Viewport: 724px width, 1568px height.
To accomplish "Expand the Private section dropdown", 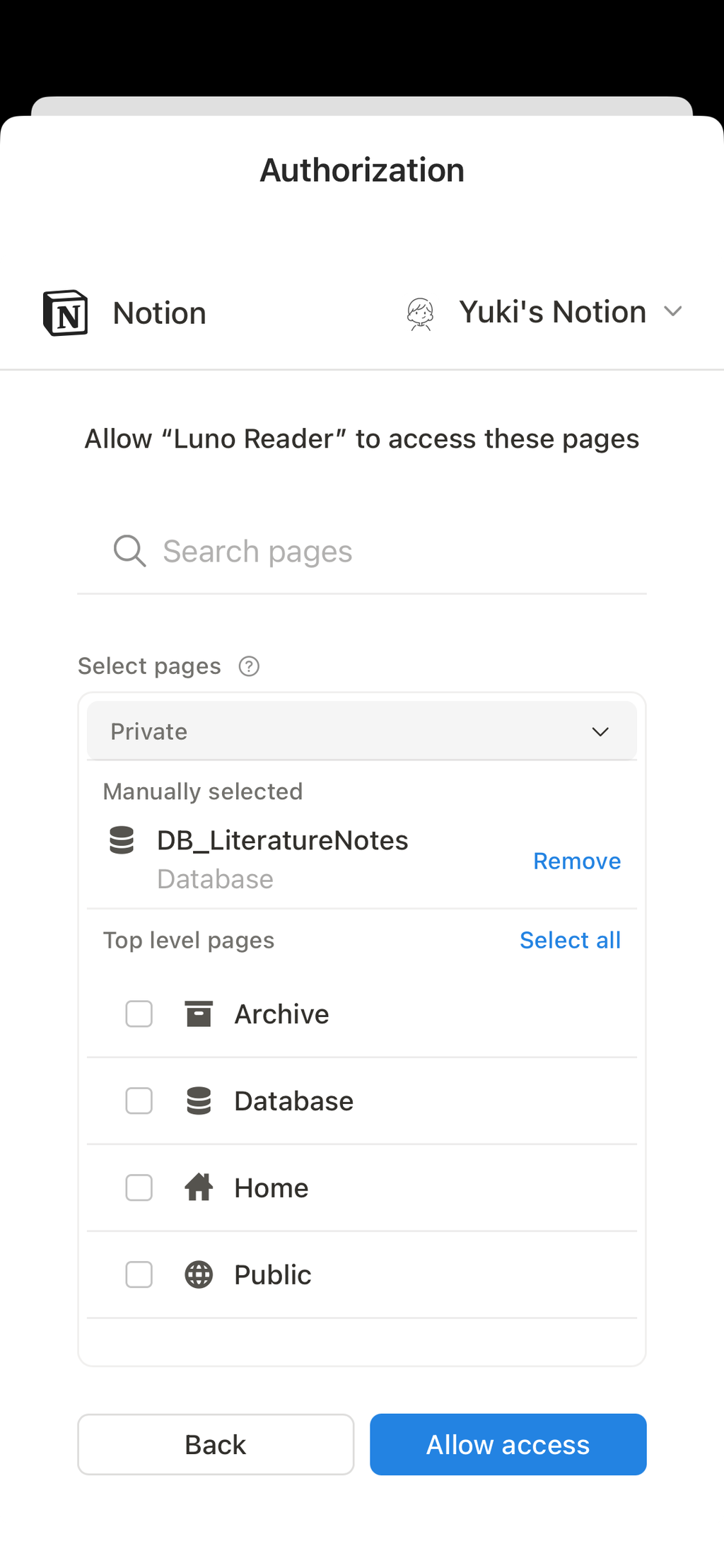I will click(x=361, y=731).
